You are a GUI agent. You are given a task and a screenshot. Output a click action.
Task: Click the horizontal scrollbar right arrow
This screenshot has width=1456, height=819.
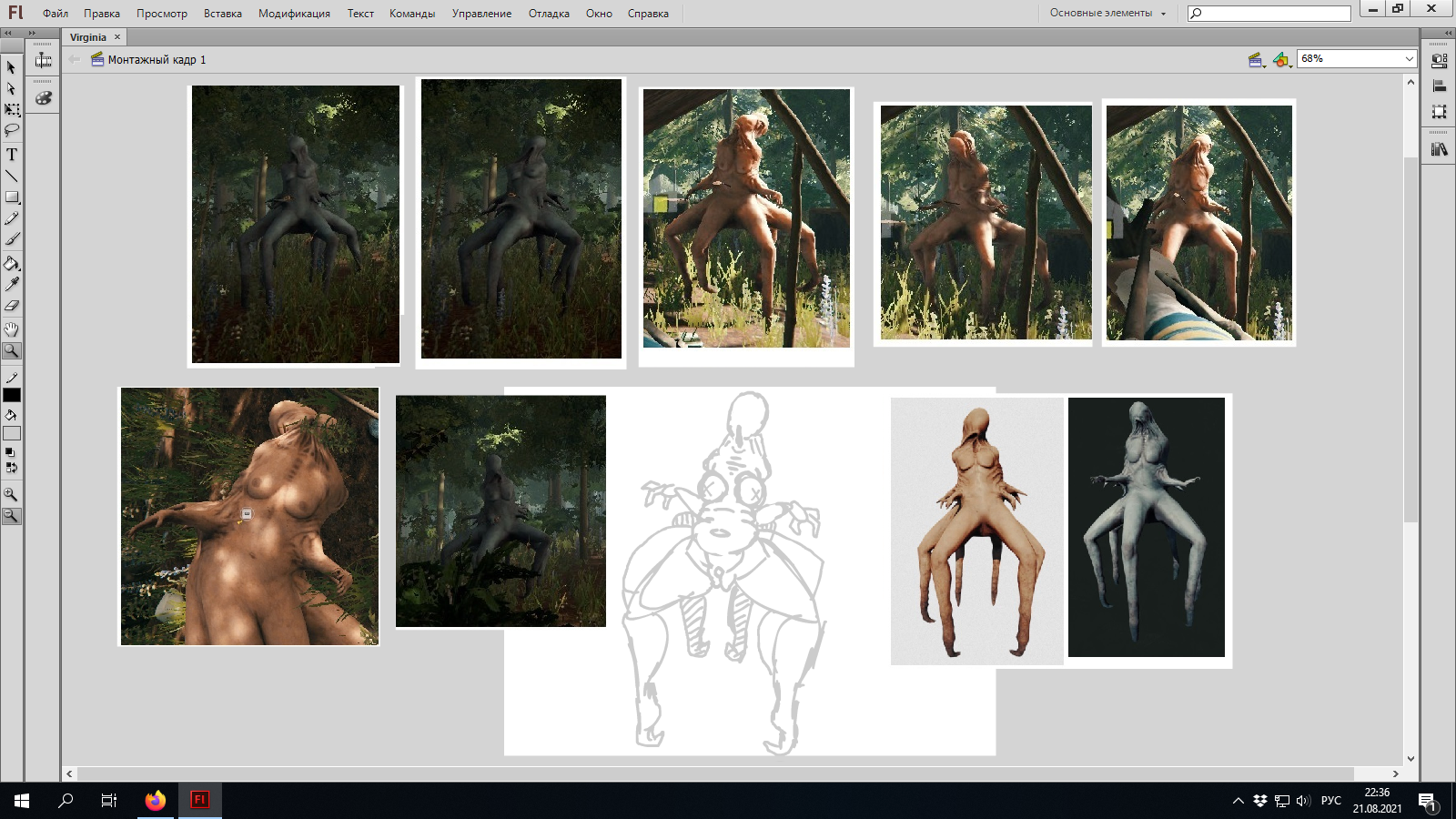(1395, 773)
